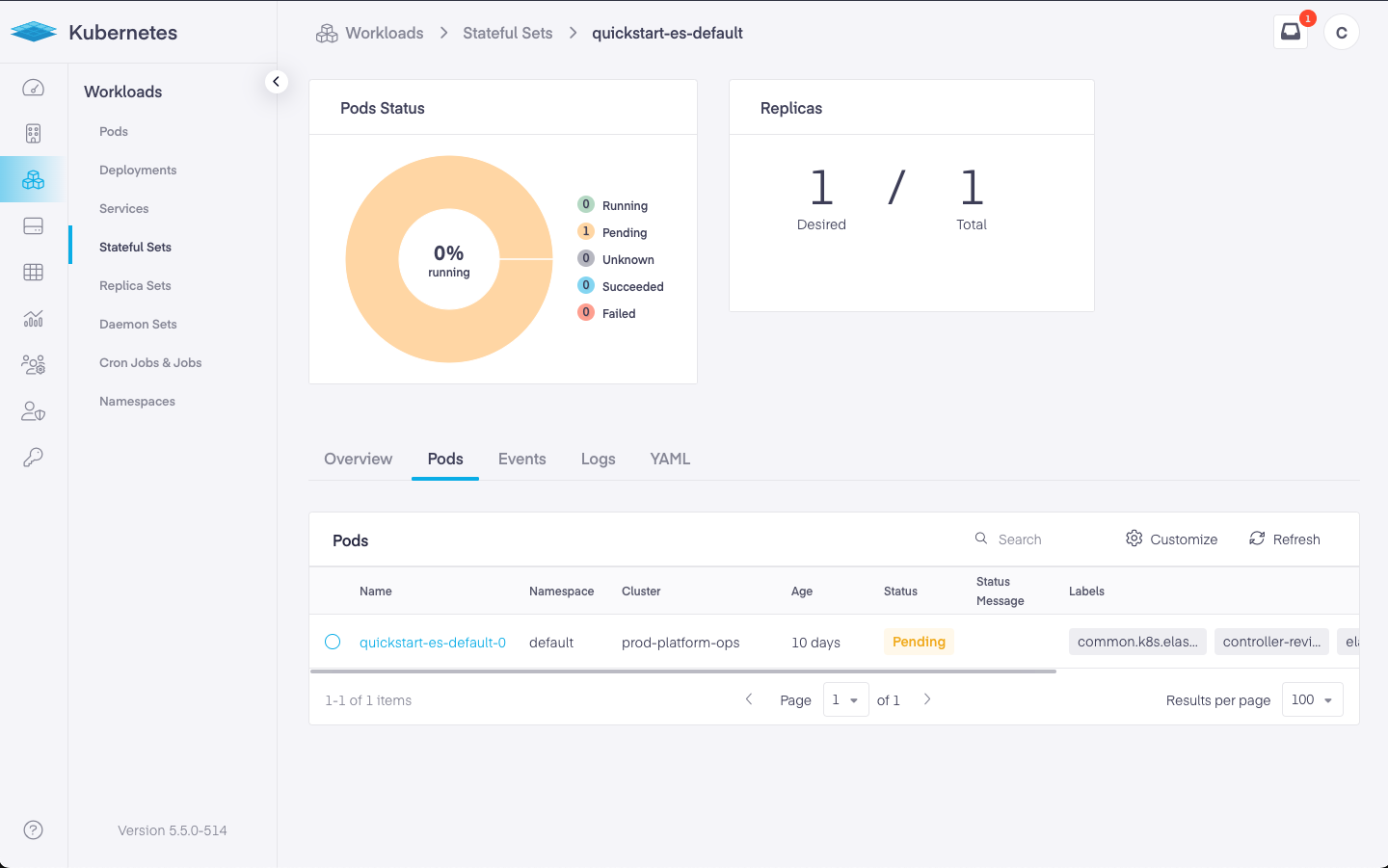Viewport: 1388px width, 868px height.
Task: Click the help question mark icon
Action: (33, 829)
